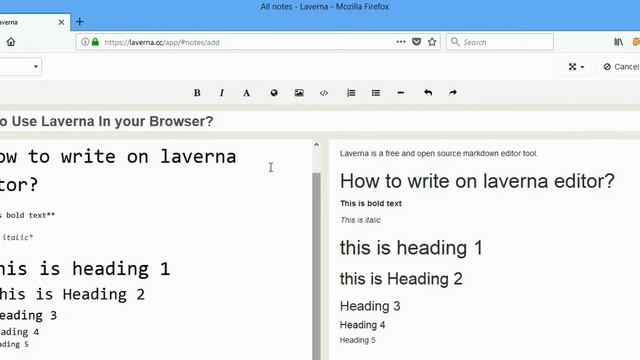The width and height of the screenshot is (640, 360).
Task: Click the note title field
Action: [x=320, y=121]
